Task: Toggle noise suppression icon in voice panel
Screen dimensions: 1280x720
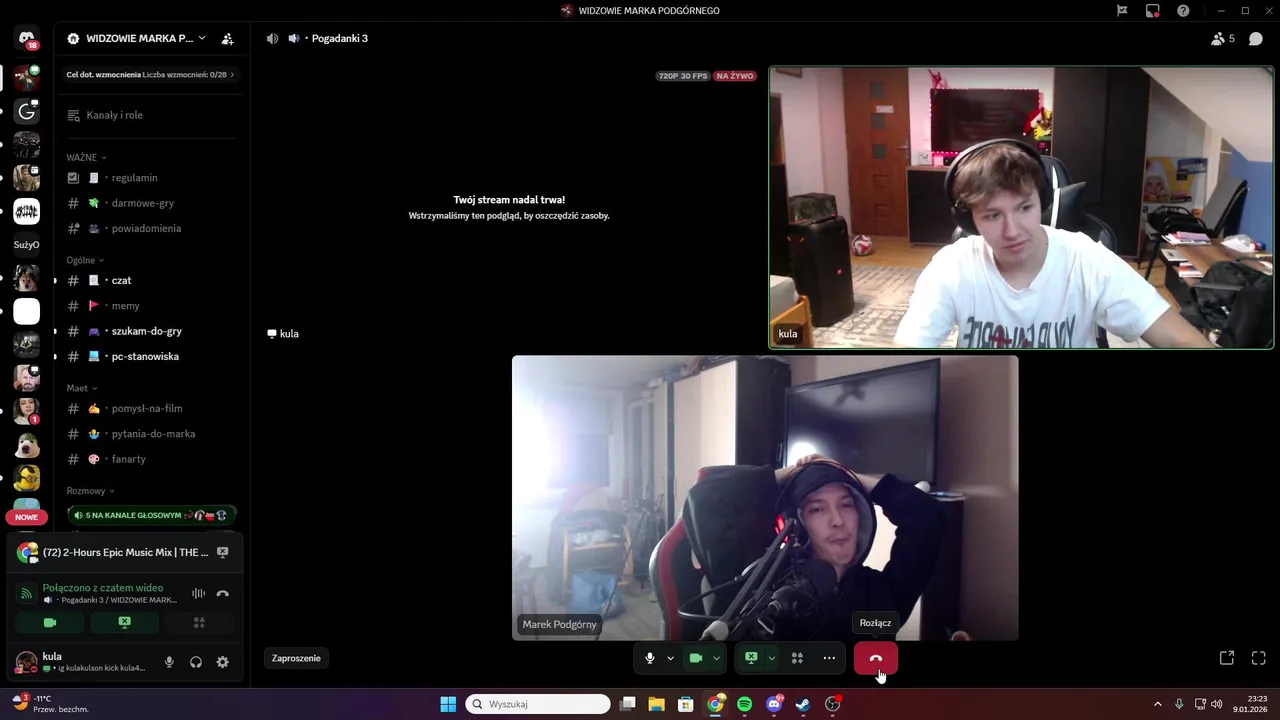Action: click(x=198, y=593)
